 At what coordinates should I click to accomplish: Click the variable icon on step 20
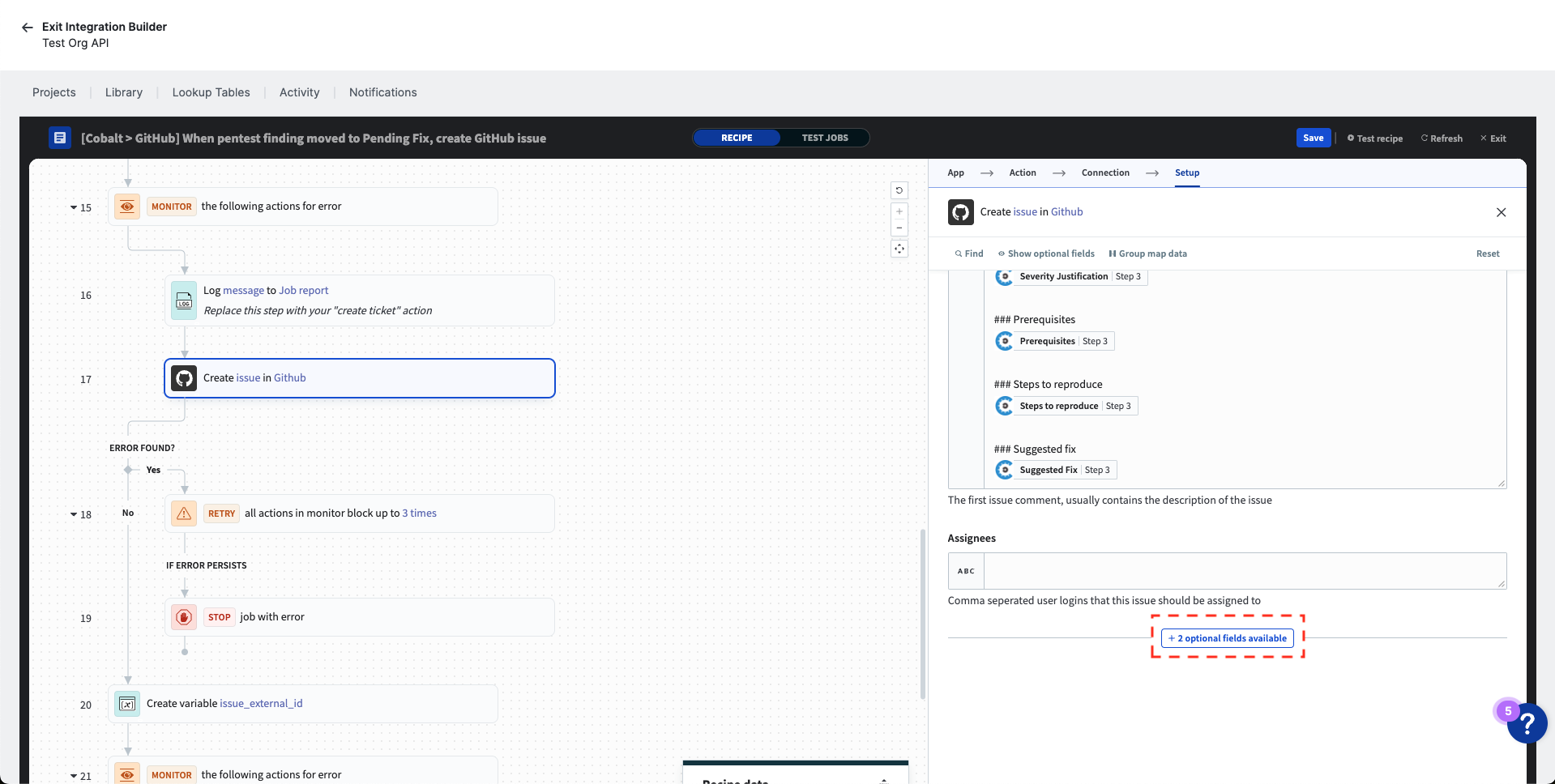click(127, 704)
